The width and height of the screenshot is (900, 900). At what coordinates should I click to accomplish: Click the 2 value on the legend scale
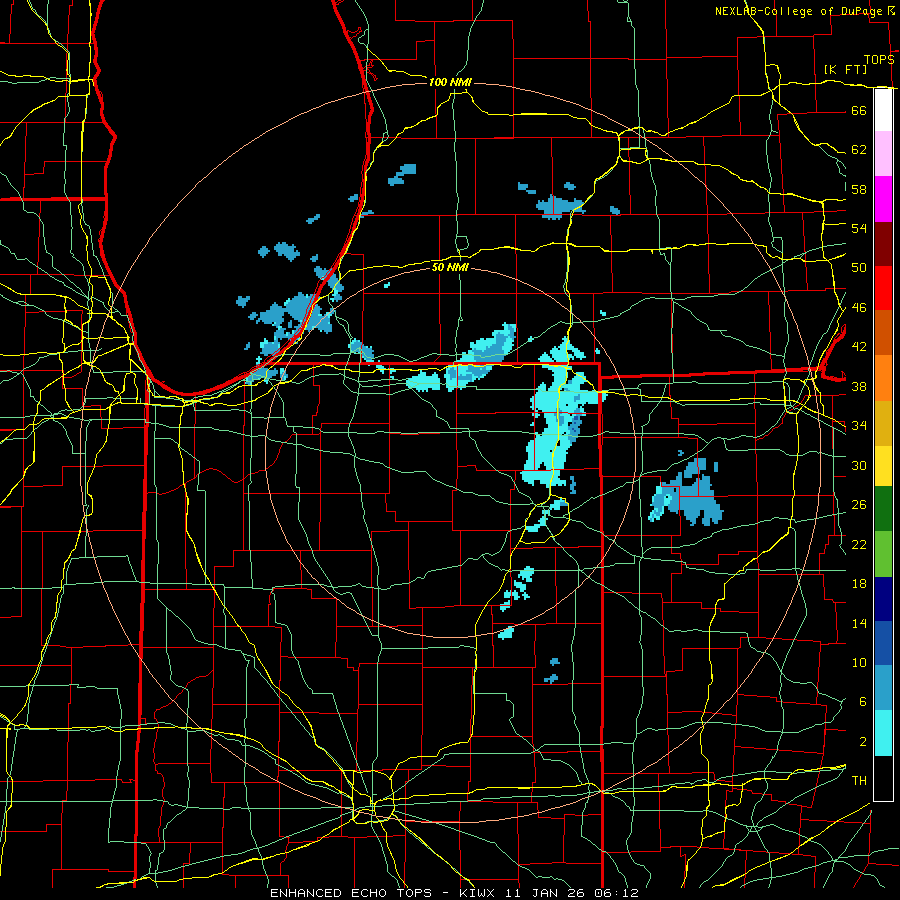(863, 742)
